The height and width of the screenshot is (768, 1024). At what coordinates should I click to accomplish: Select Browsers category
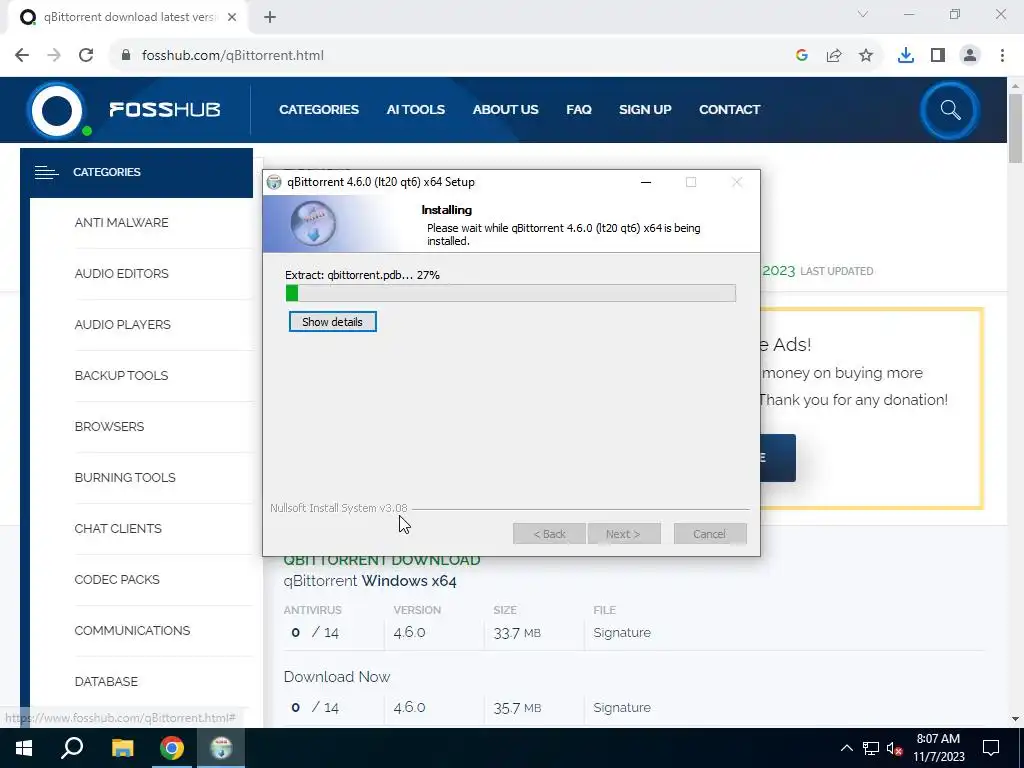(109, 426)
